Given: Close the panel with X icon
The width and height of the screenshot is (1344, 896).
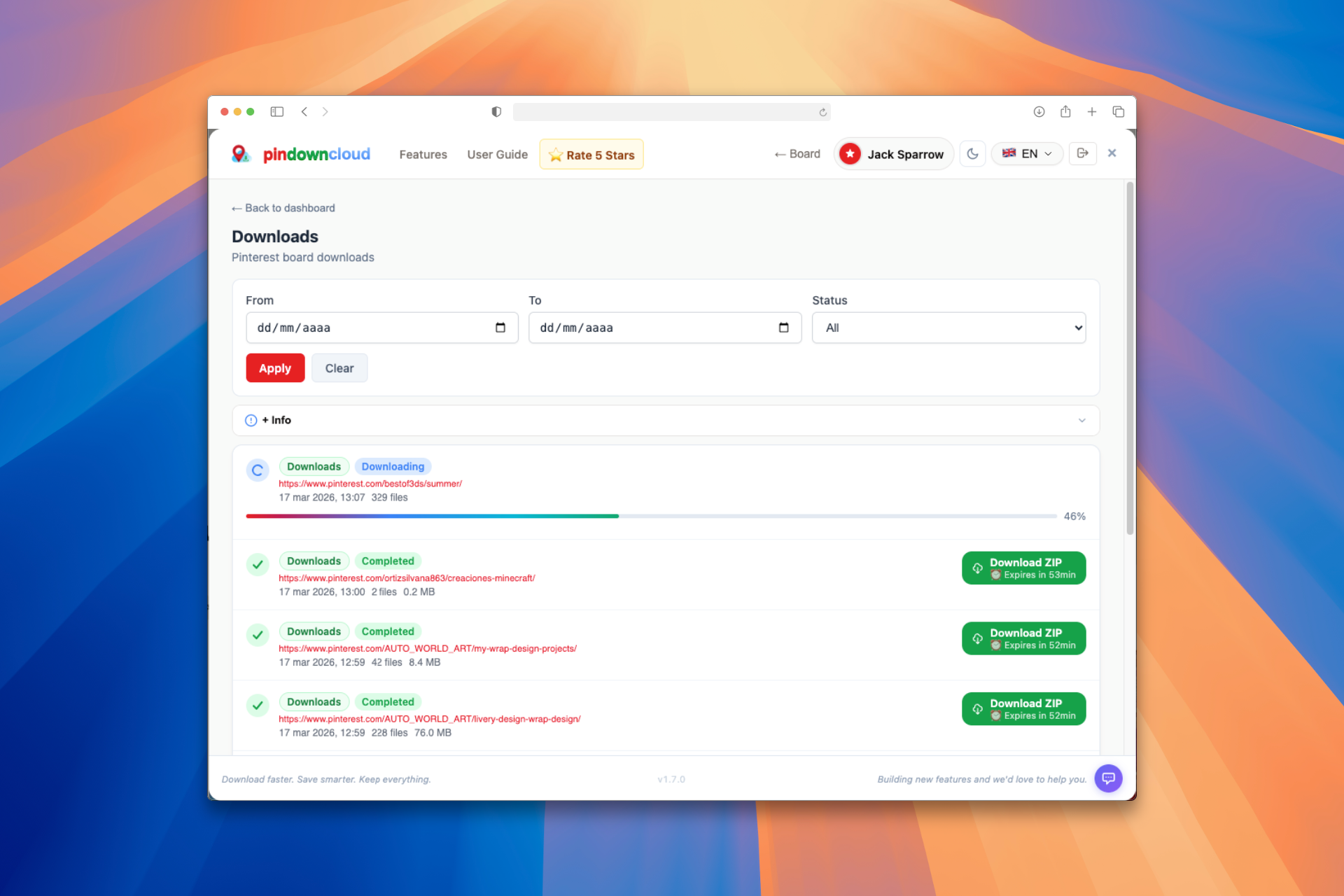Looking at the screenshot, I should [x=1112, y=153].
